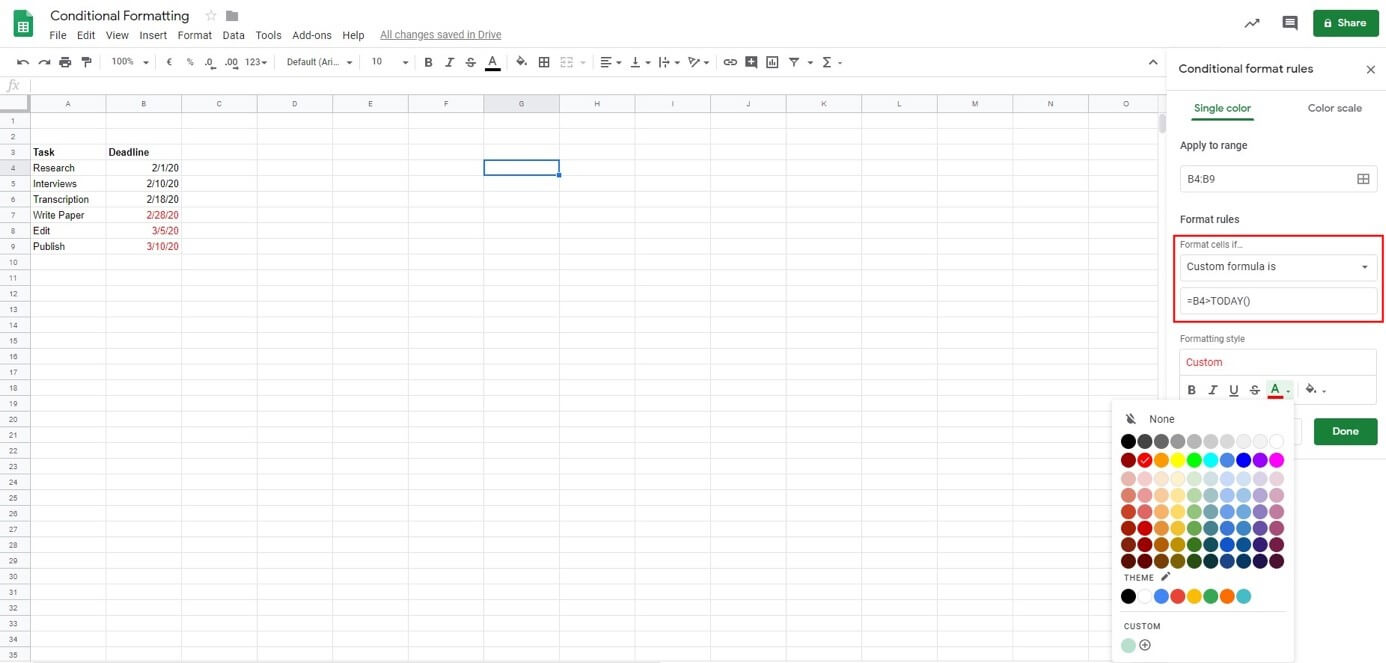The width and height of the screenshot is (1386, 663).
Task: Pick the yellow swatch in the color palette
Action: click(1177, 460)
